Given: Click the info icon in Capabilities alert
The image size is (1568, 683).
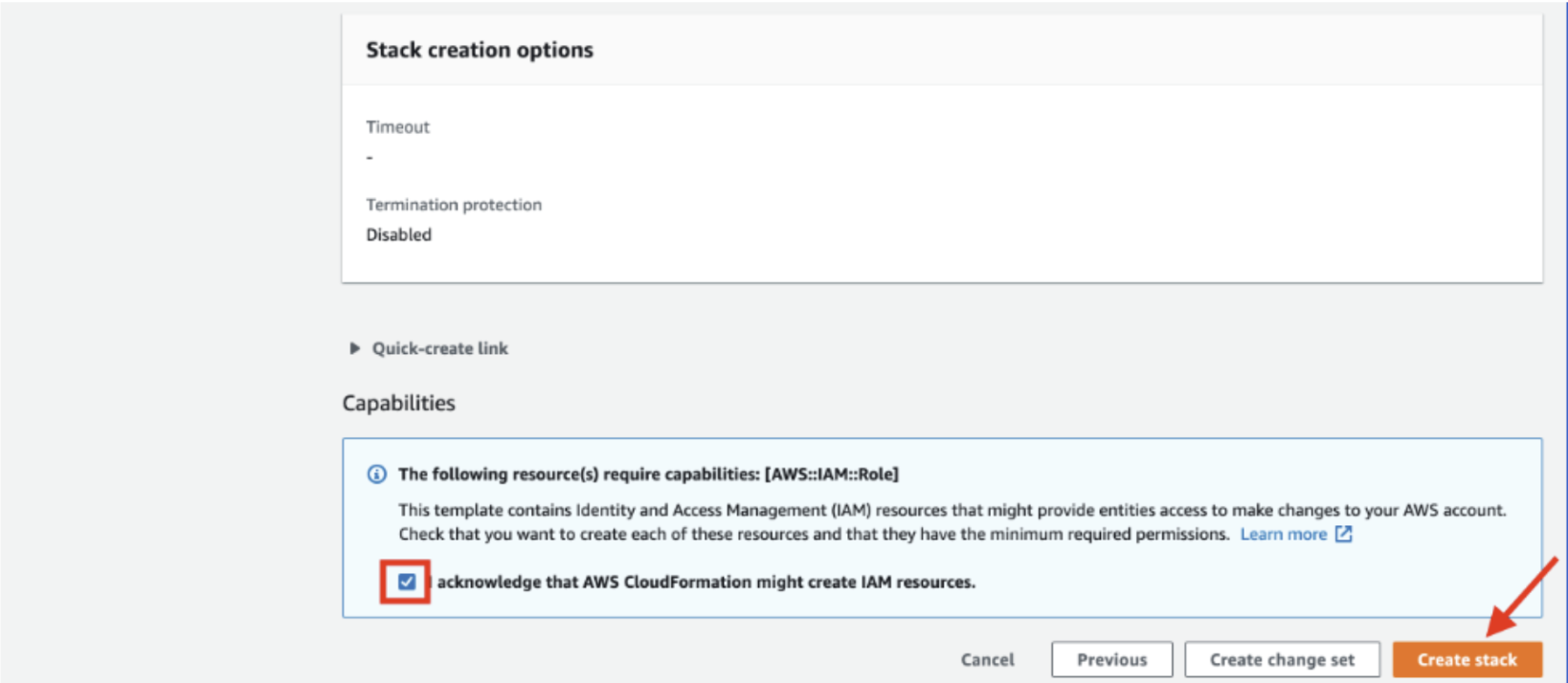Looking at the screenshot, I should coord(377,474).
